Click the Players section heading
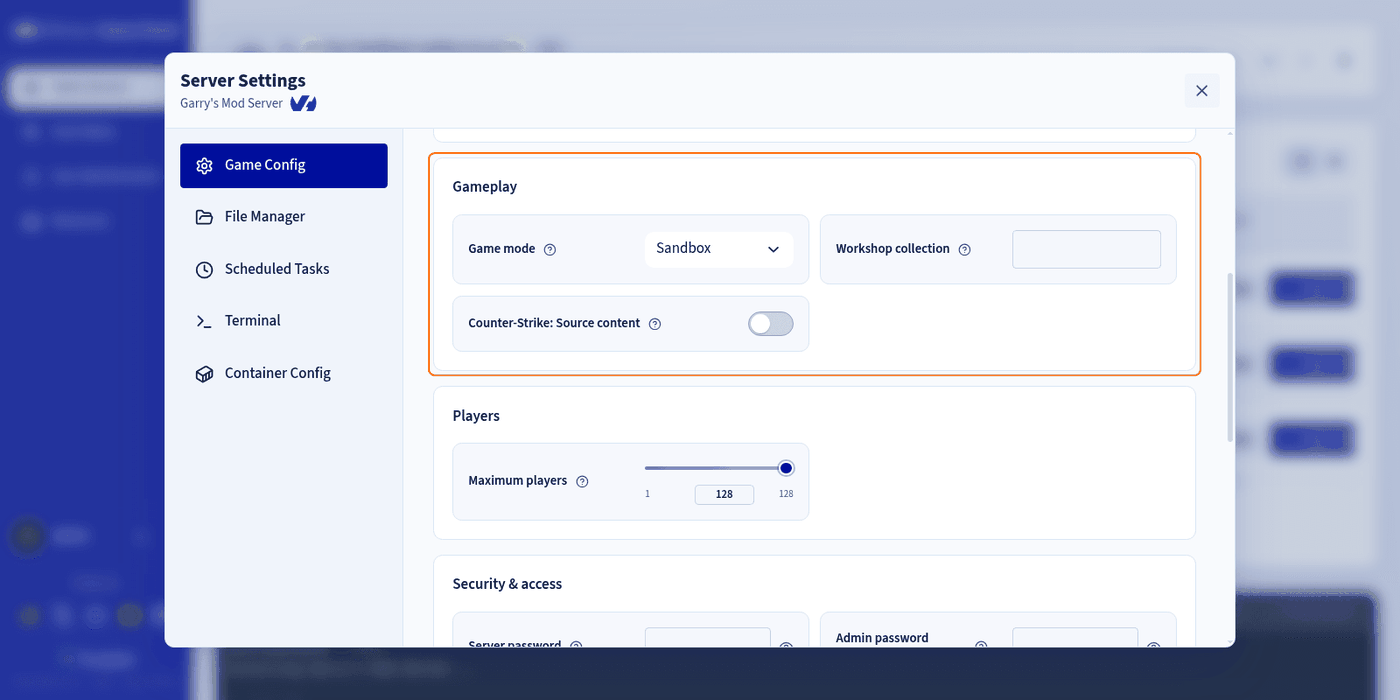Viewport: 1400px width, 700px height. tap(476, 416)
